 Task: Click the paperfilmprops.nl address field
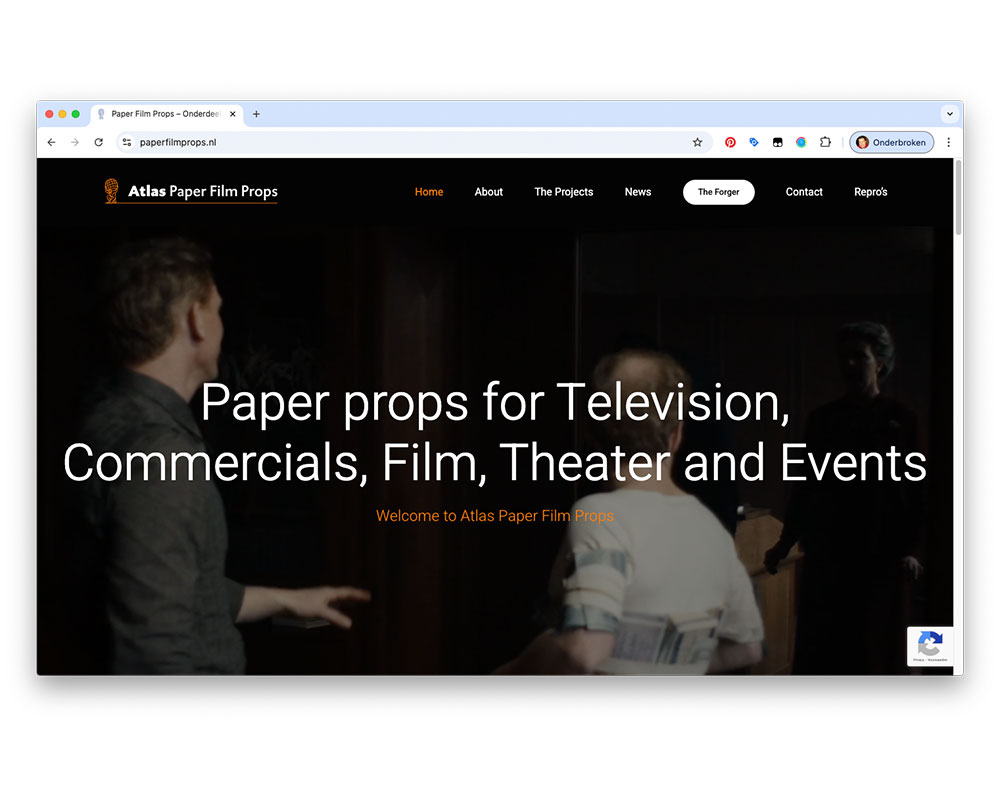point(400,142)
